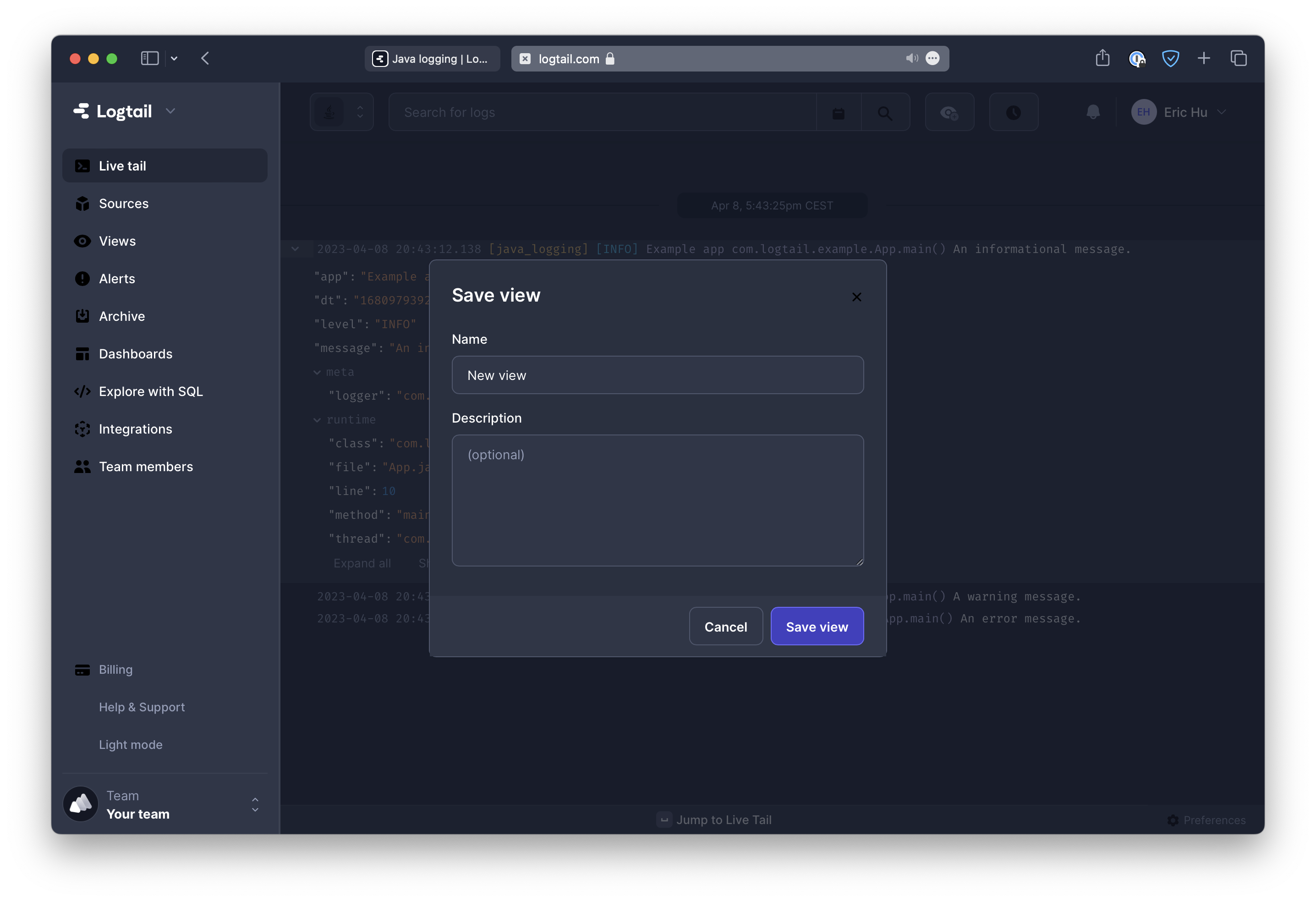The height and width of the screenshot is (902, 1316).
Task: Click the Sources cube icon
Action: tap(82, 203)
